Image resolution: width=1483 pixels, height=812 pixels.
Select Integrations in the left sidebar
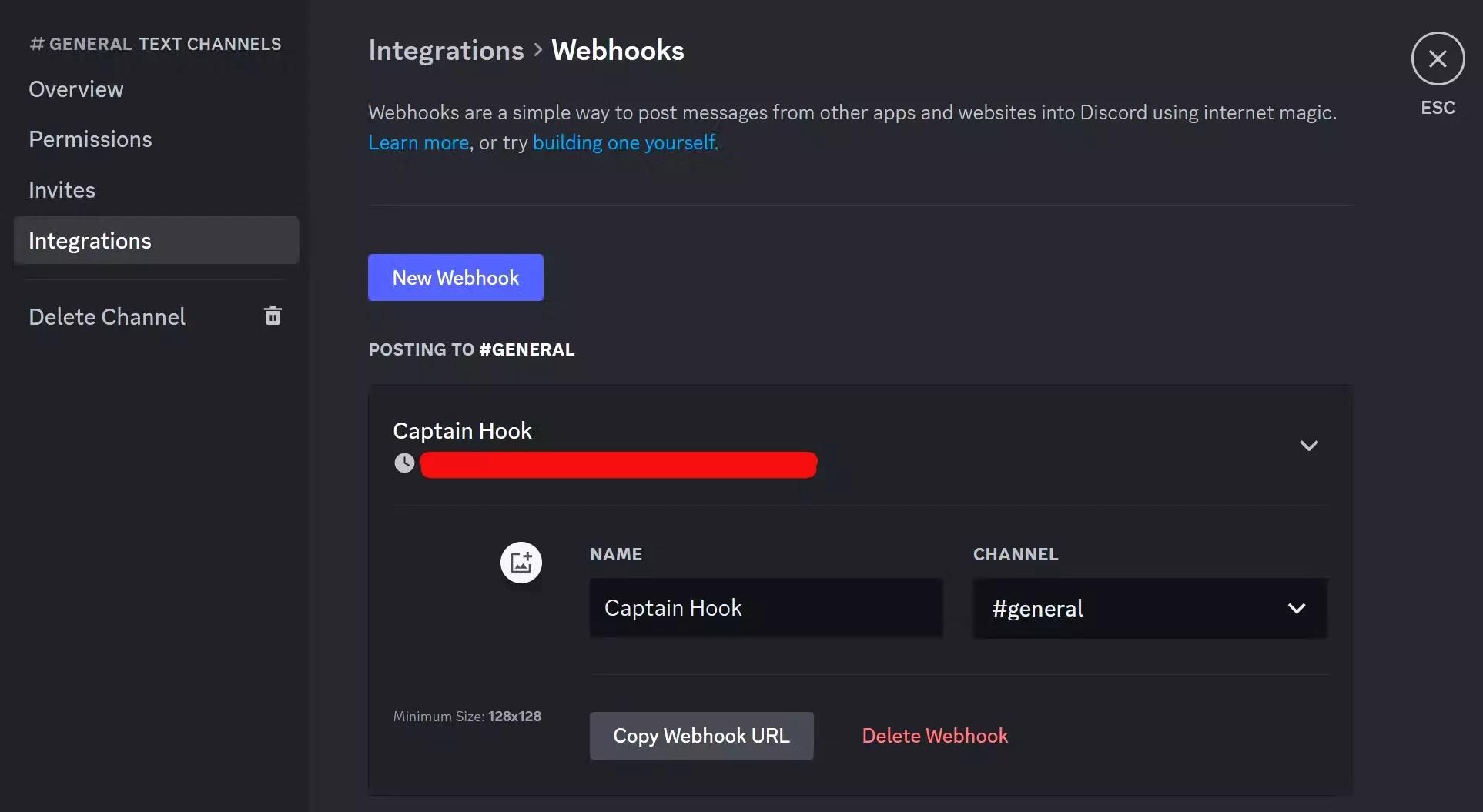tap(90, 240)
